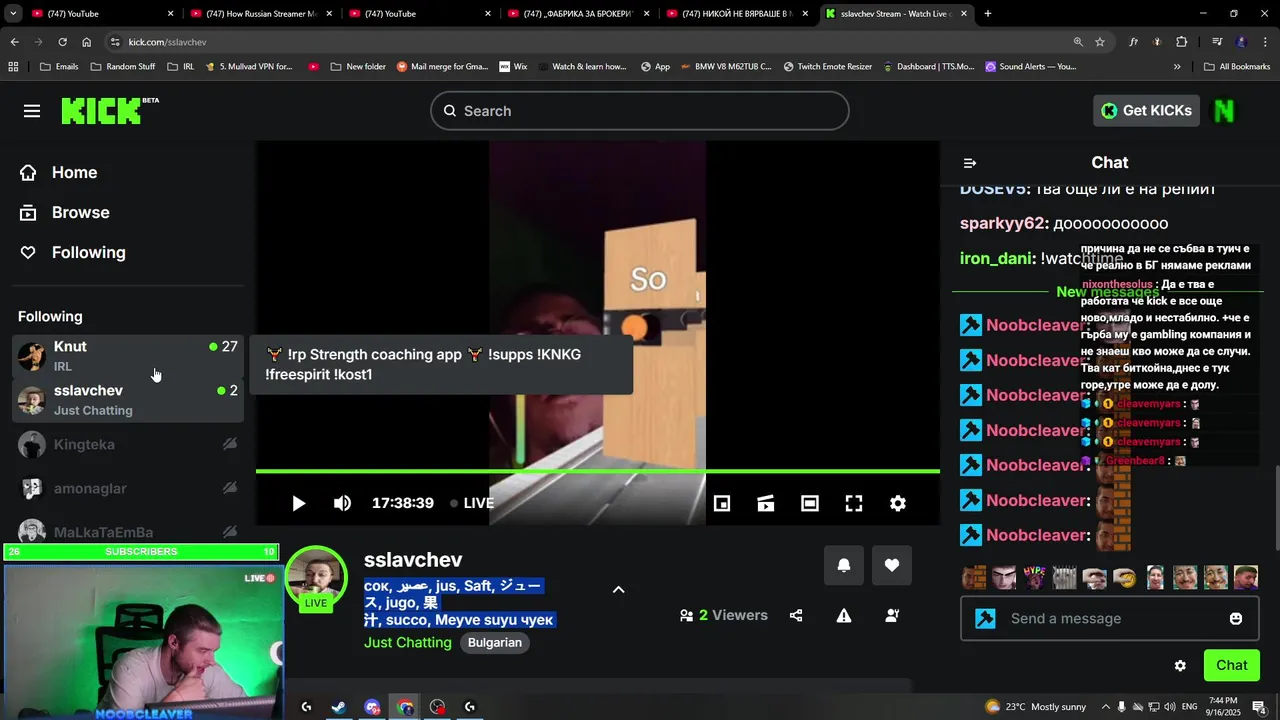
Task: Toggle notification bell for sslavchev
Action: (x=844, y=566)
